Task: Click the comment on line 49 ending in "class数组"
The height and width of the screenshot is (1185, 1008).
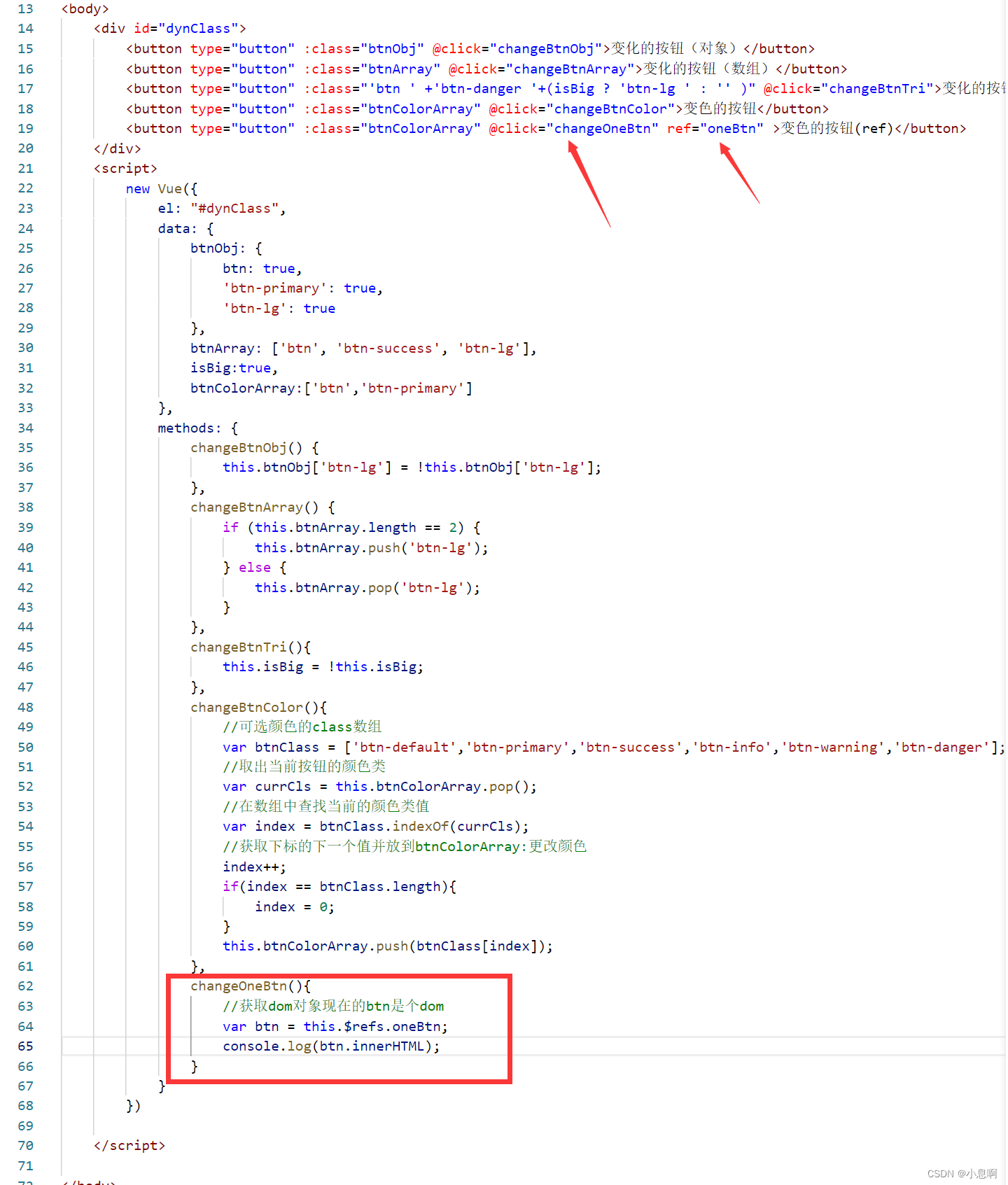Action: pos(302,727)
